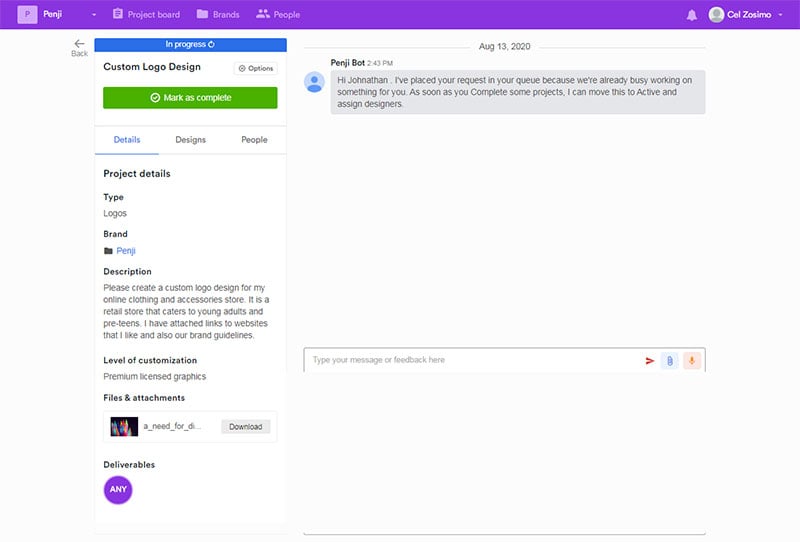Open the Options button

256,68
